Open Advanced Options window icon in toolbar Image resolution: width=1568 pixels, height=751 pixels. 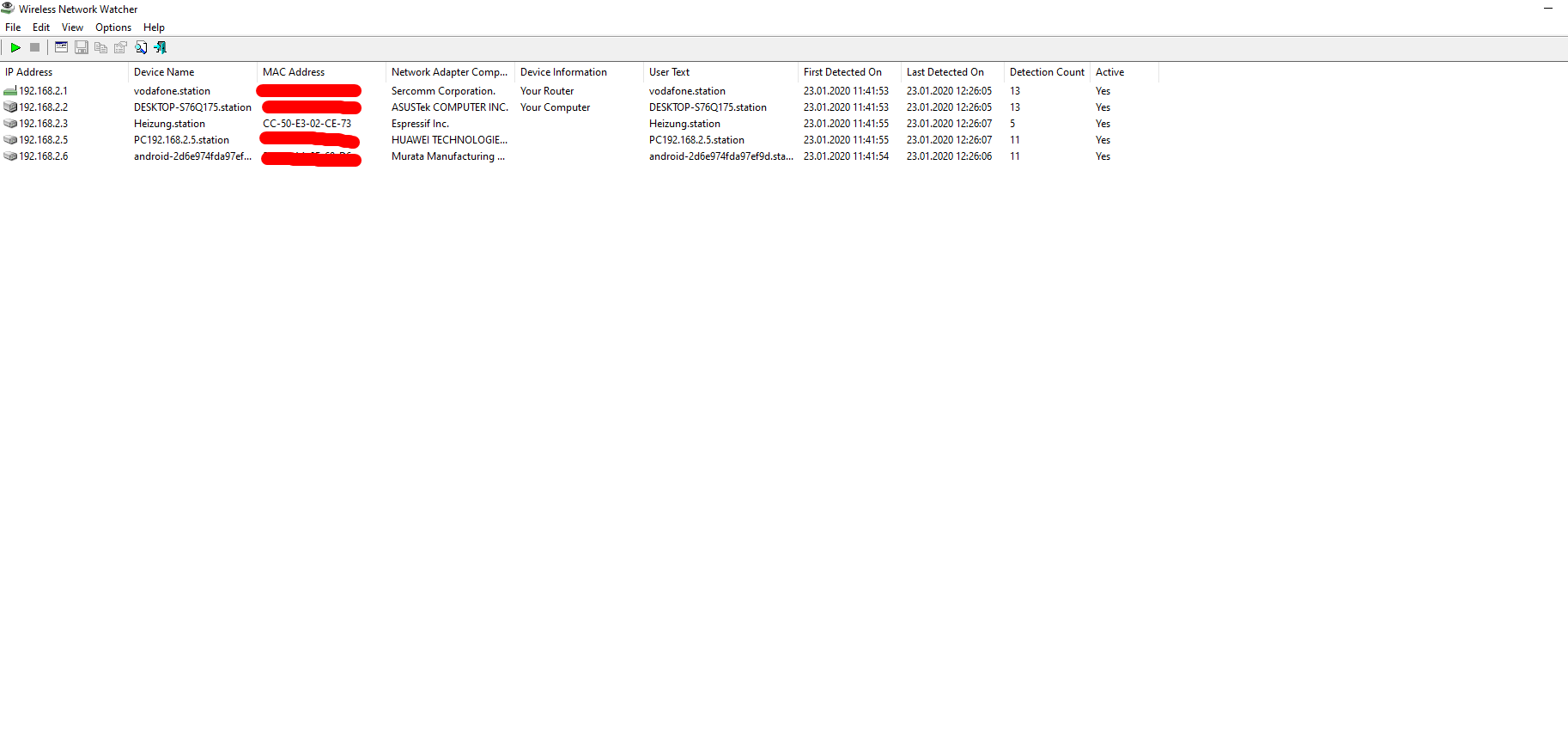pyautogui.click(x=62, y=48)
